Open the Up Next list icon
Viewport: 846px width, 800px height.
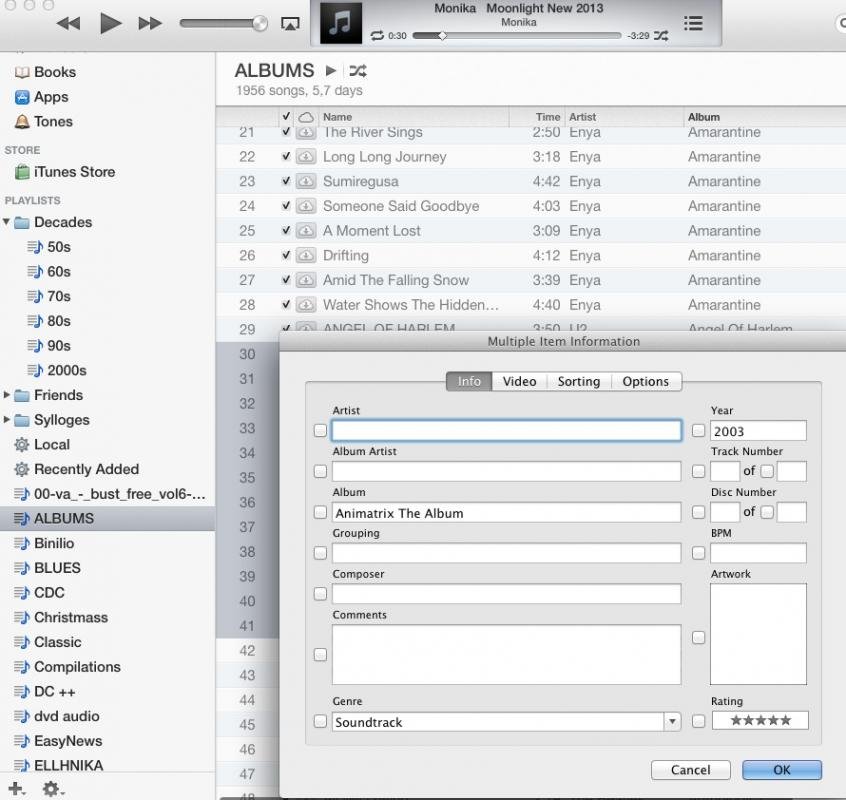692,23
